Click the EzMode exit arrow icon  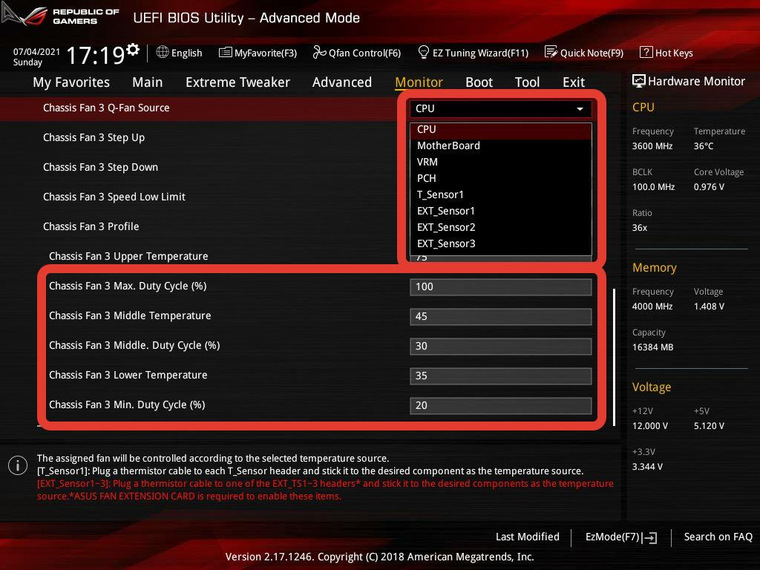tap(649, 538)
